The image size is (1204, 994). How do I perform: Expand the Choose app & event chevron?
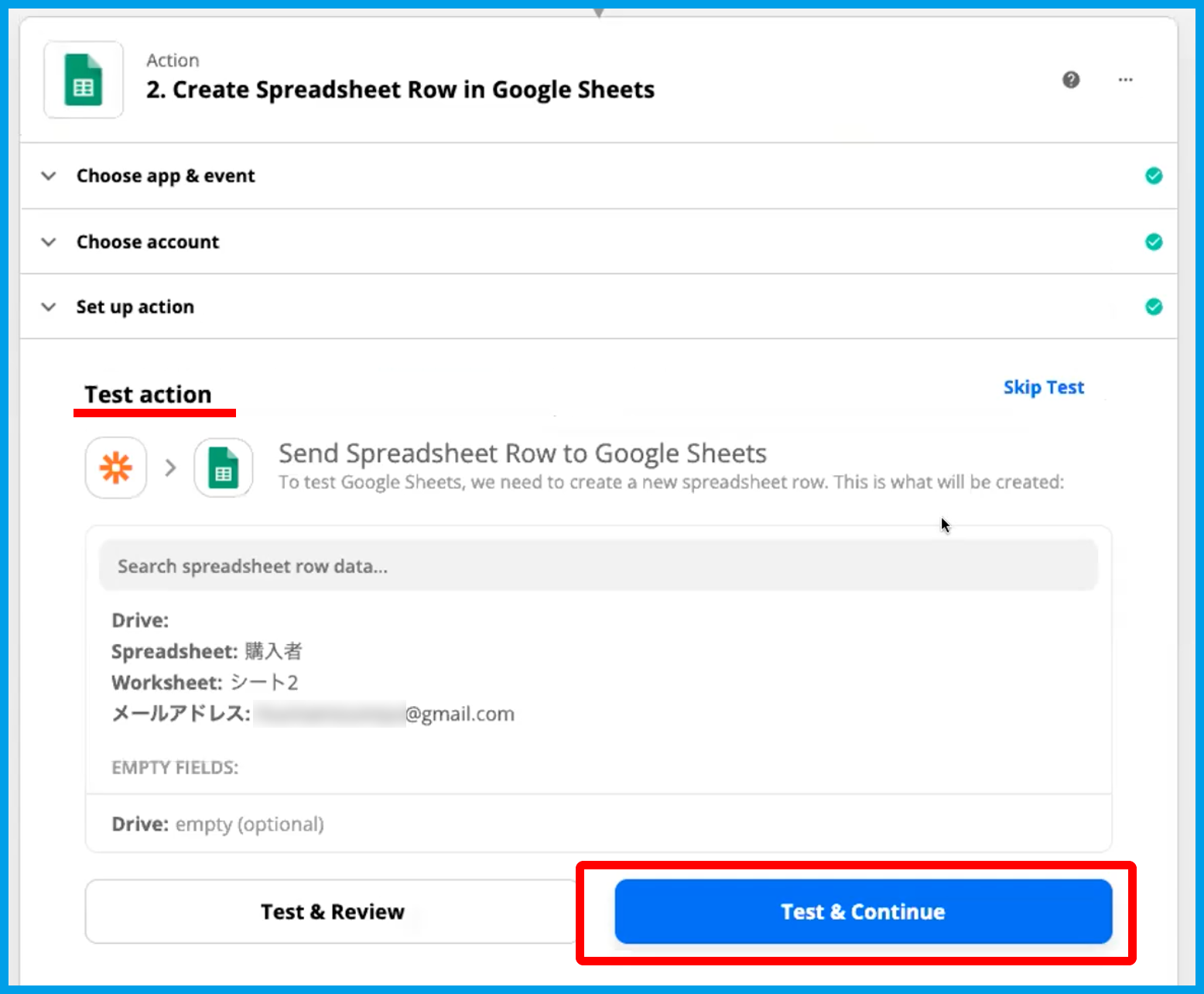(49, 176)
